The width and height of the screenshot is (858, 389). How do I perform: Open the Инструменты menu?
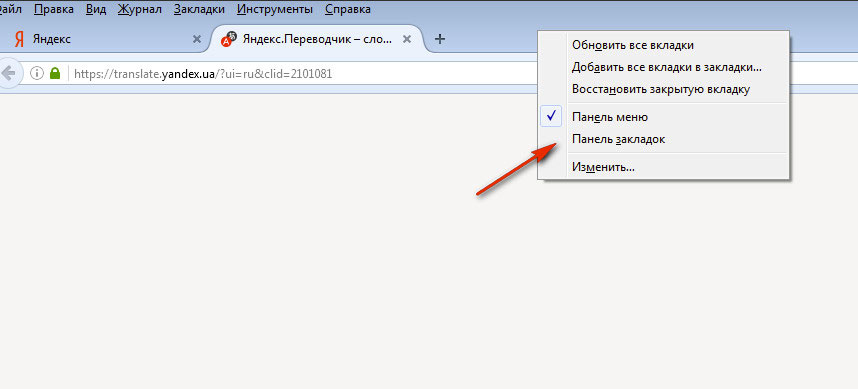click(275, 9)
